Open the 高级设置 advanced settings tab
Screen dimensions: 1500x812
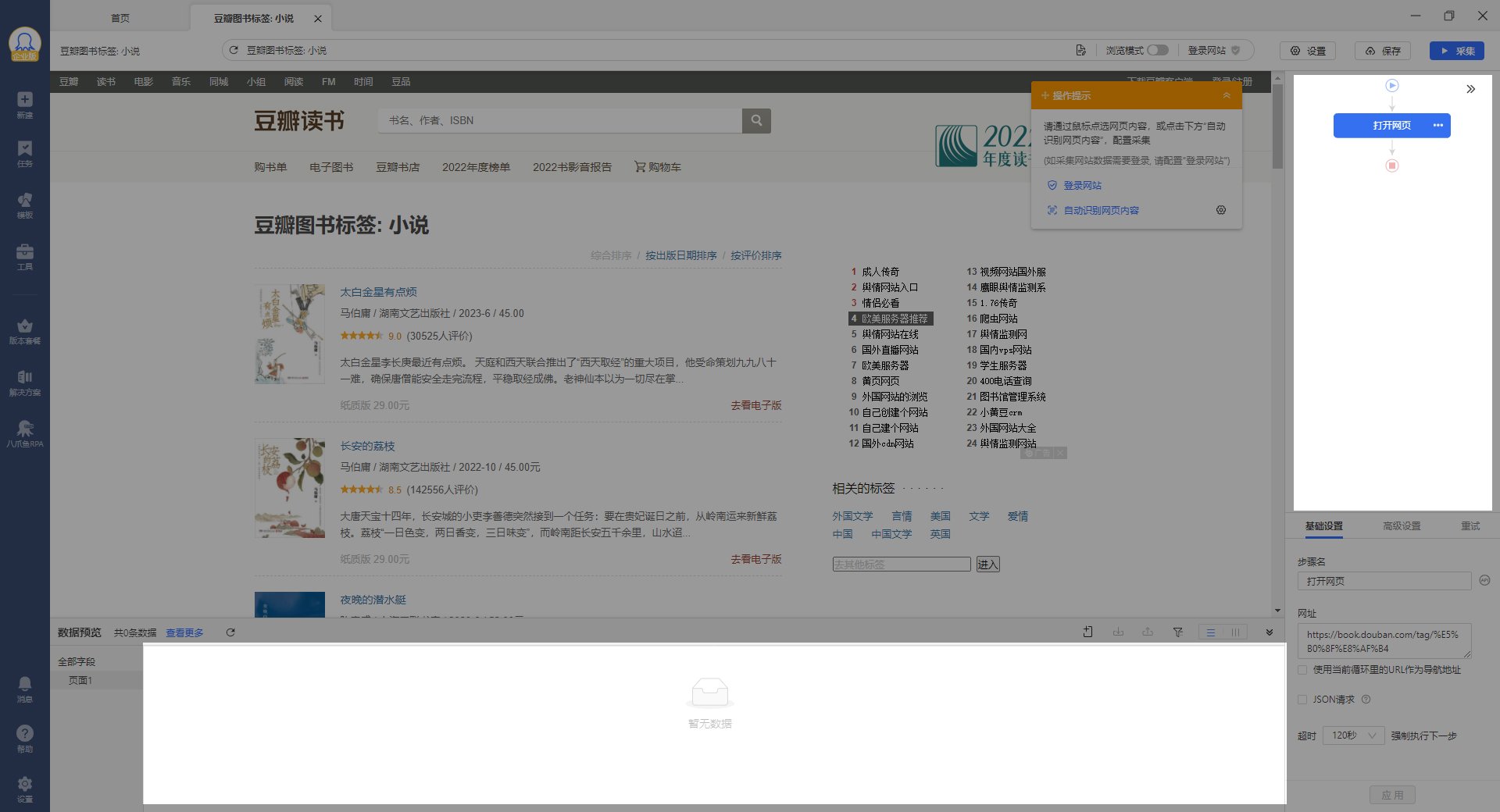click(x=1402, y=526)
